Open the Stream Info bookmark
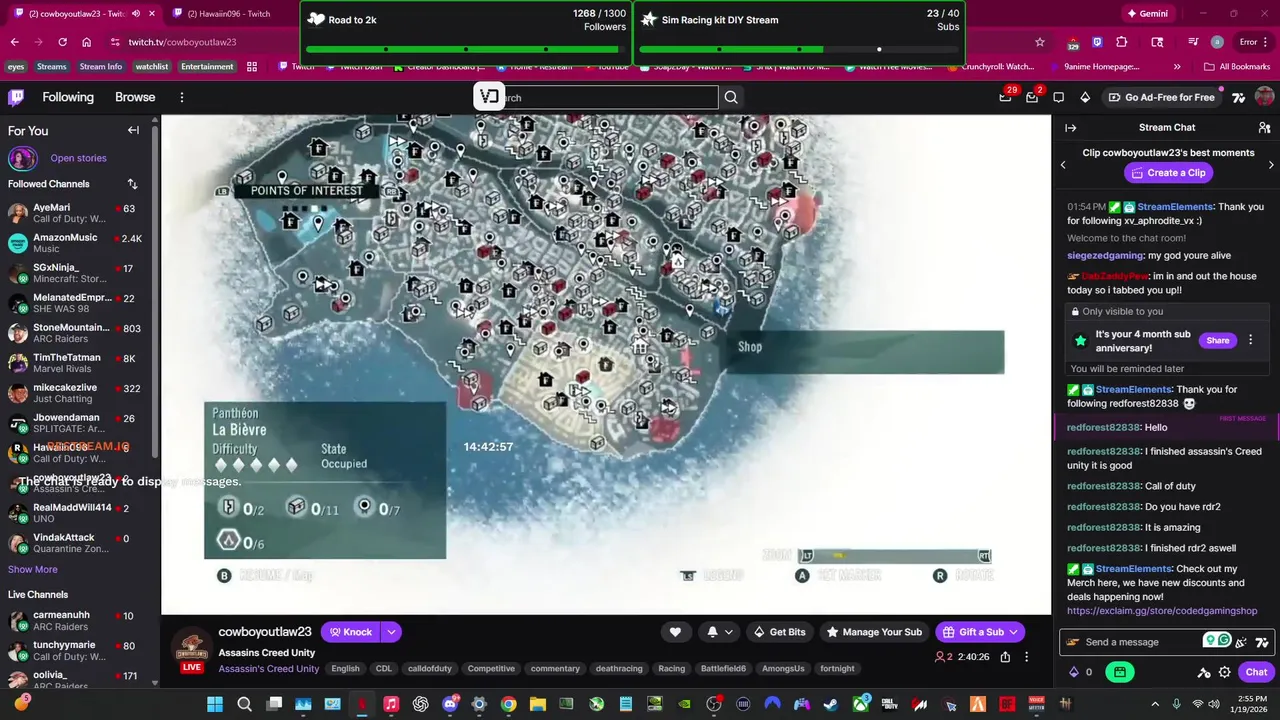 101,67
